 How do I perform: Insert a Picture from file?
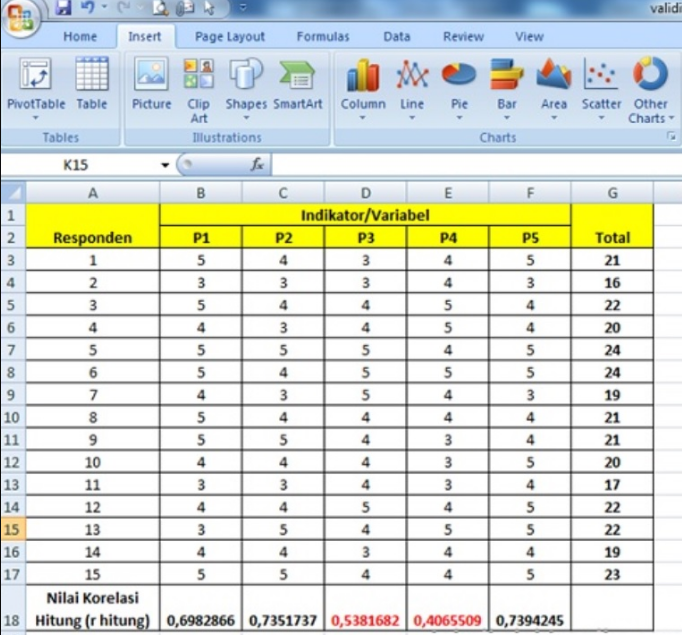coord(151,85)
